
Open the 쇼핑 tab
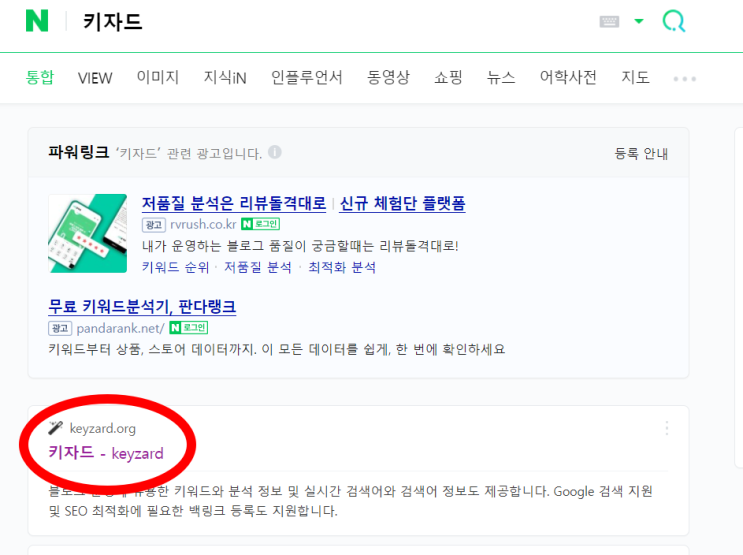pyautogui.click(x=448, y=77)
